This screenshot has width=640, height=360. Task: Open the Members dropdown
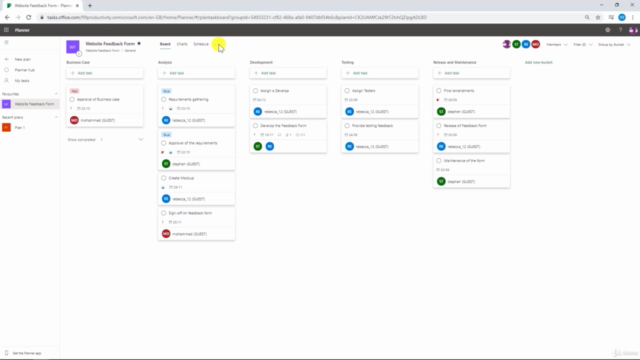pyautogui.click(x=557, y=44)
